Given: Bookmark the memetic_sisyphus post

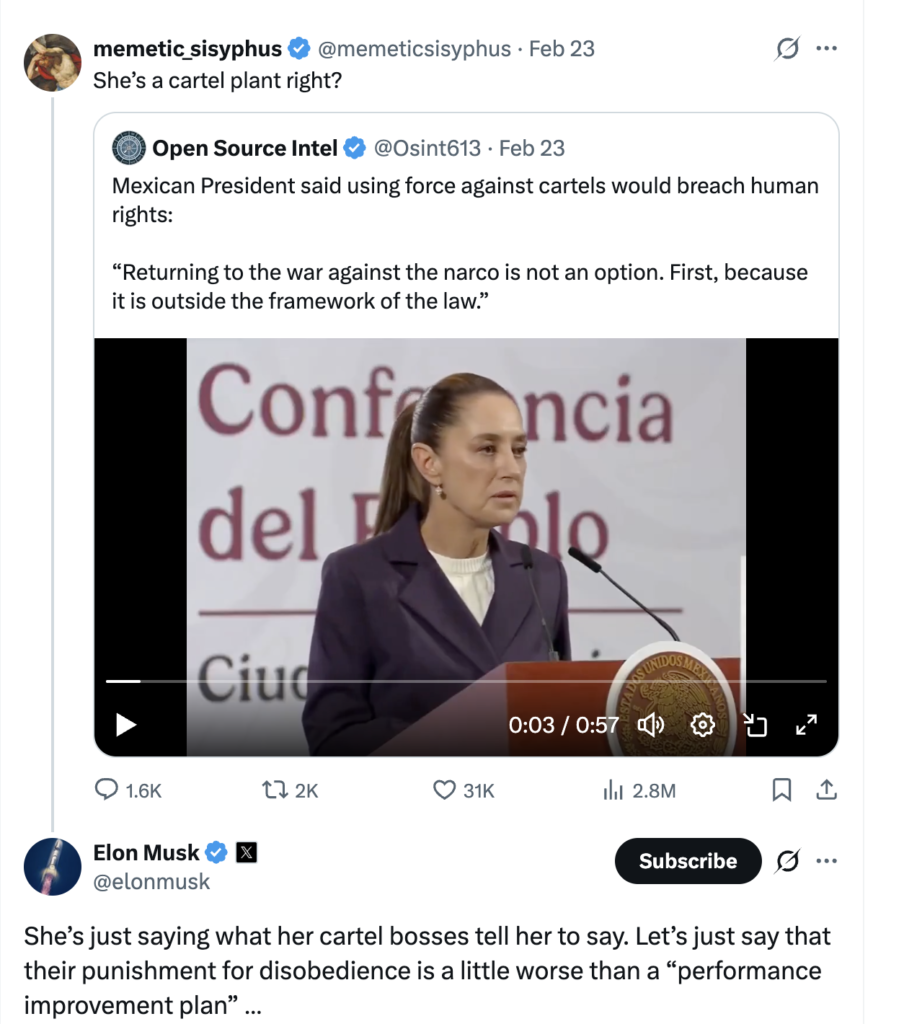Looking at the screenshot, I should pos(782,790).
